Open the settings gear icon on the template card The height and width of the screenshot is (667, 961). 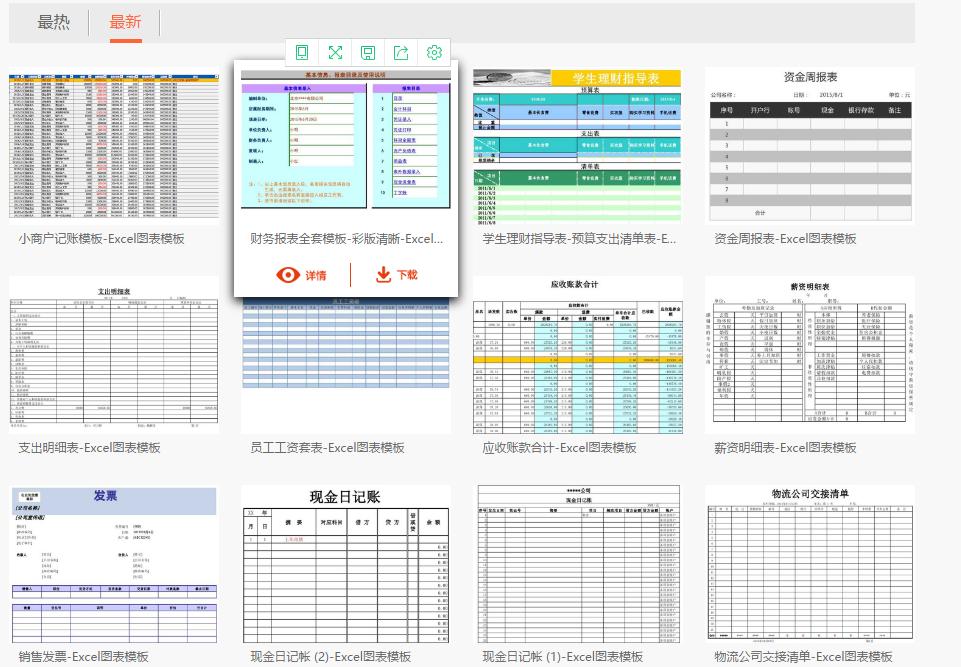click(x=433, y=52)
